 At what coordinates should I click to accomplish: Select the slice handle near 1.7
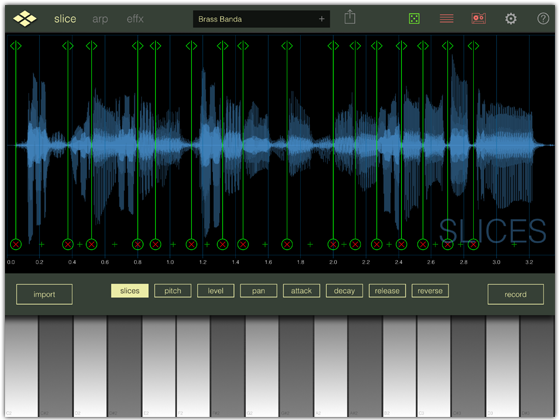pyautogui.click(x=287, y=46)
